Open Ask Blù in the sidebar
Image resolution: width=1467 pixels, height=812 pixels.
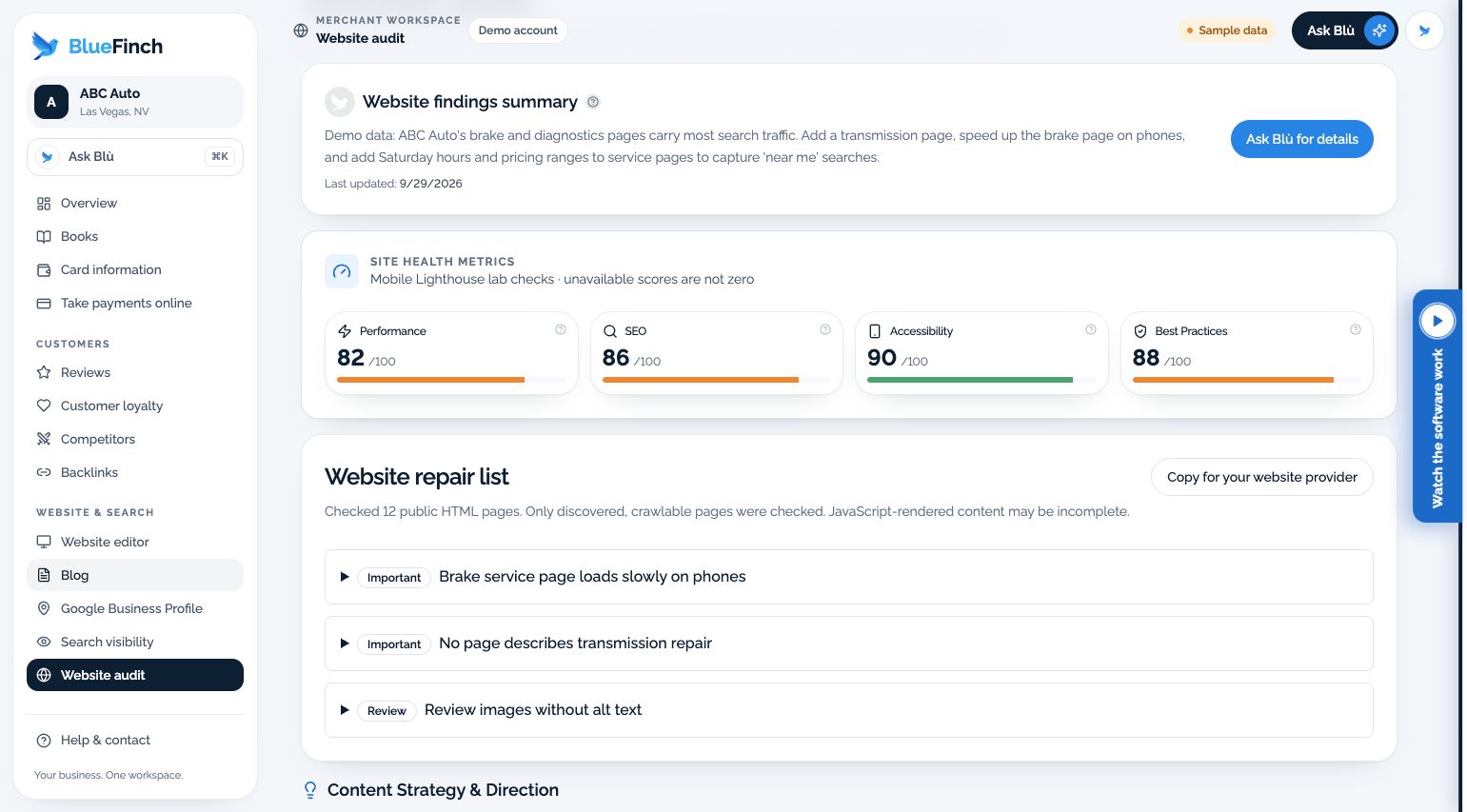[135, 157]
